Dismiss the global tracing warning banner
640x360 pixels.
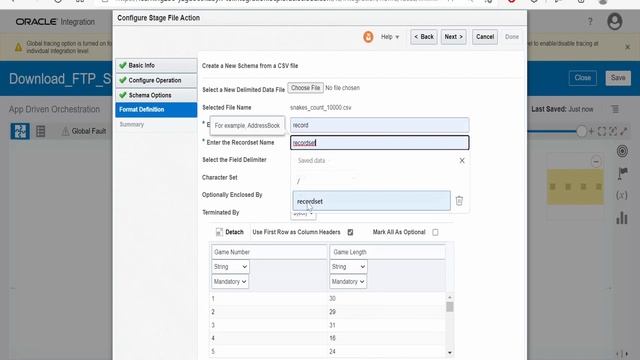(x=627, y=47)
